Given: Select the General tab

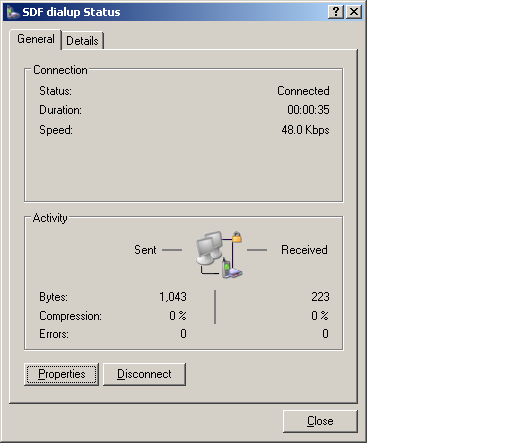Looking at the screenshot, I should click(36, 39).
